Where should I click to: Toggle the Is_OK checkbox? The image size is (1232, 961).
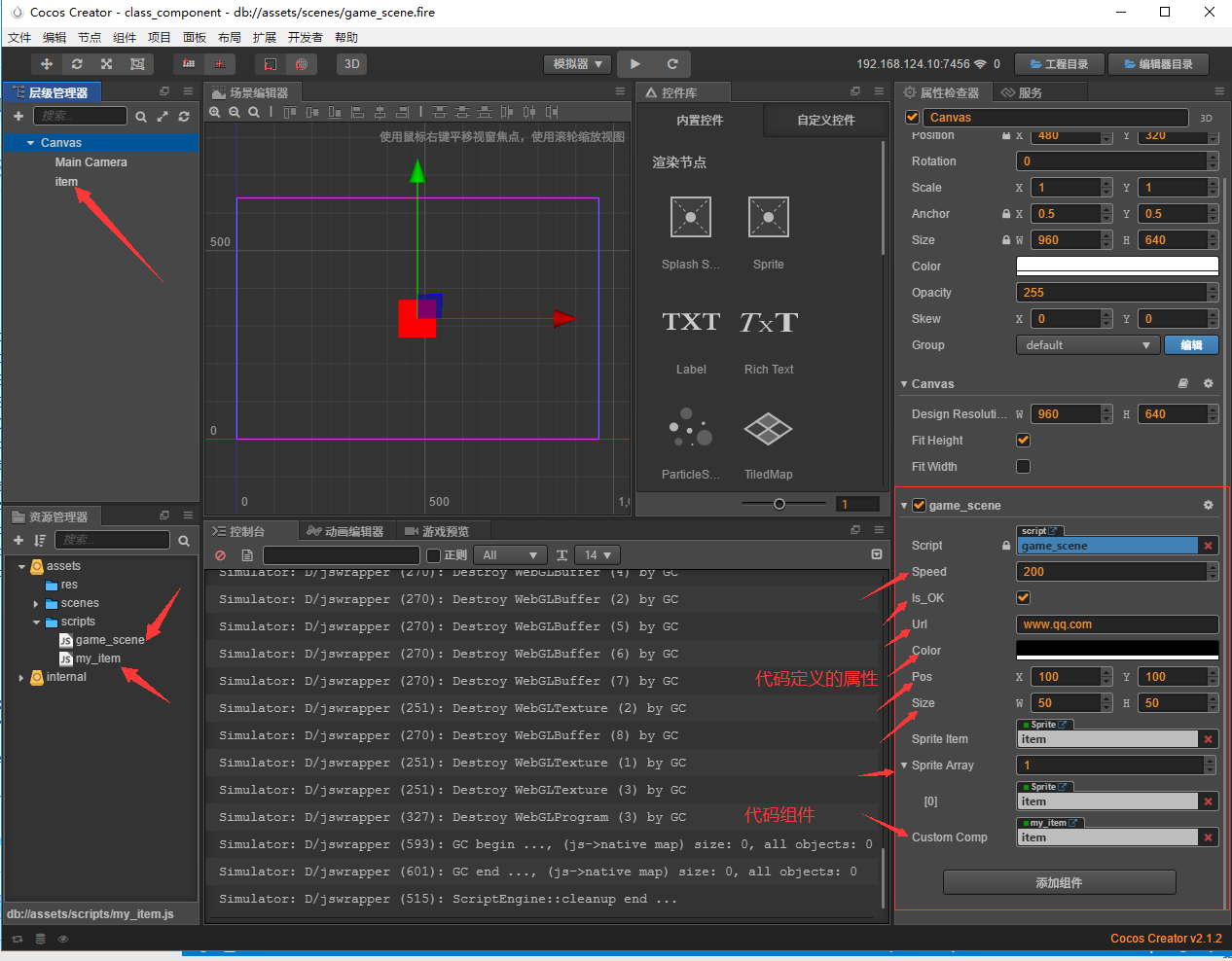[x=1023, y=597]
